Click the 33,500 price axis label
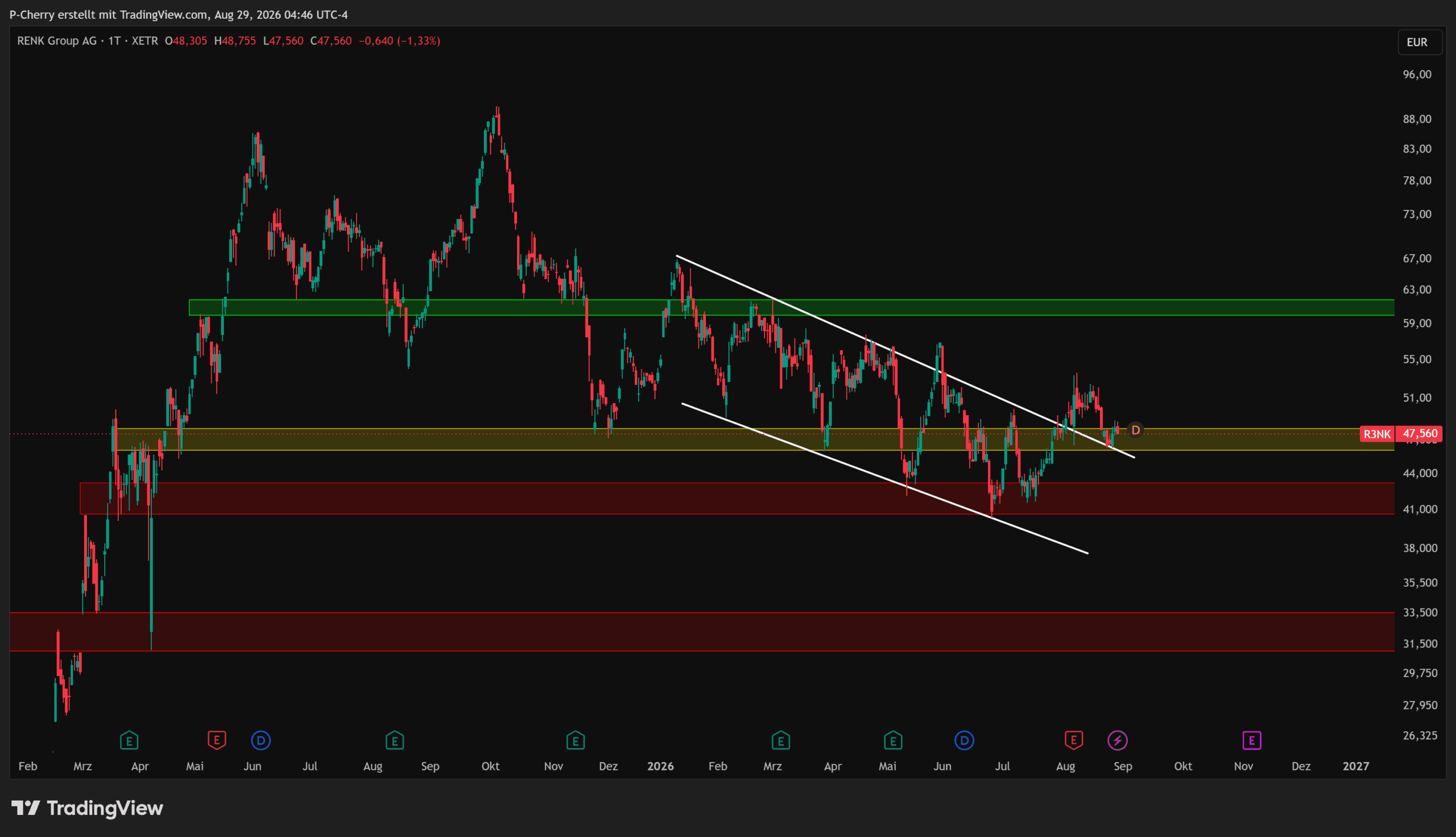Image resolution: width=1456 pixels, height=837 pixels. click(x=1420, y=612)
